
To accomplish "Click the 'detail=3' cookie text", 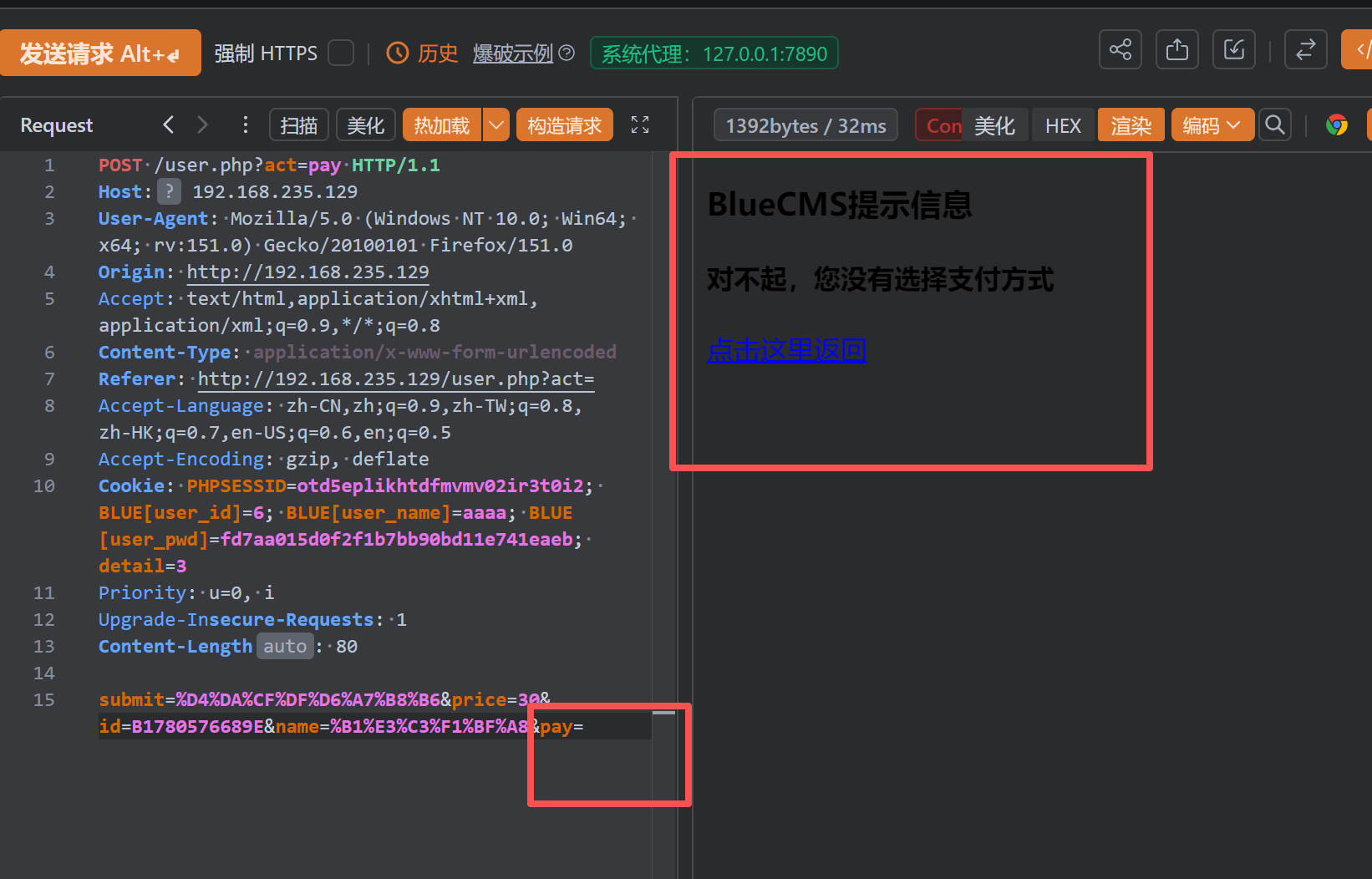I will pos(143,567).
